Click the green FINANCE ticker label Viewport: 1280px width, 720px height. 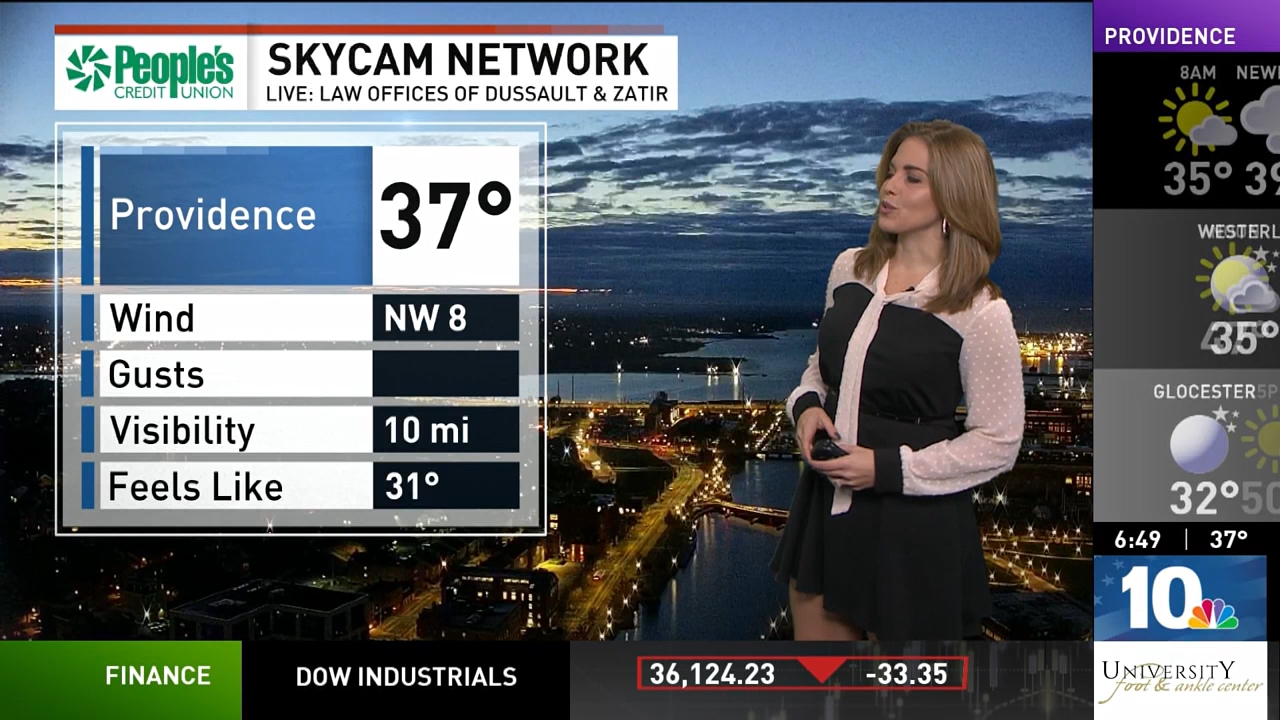pos(158,676)
